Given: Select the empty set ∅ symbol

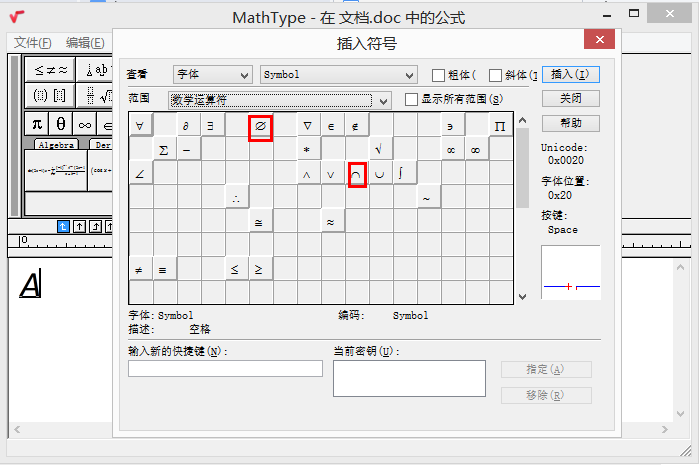Looking at the screenshot, I should click(260, 126).
